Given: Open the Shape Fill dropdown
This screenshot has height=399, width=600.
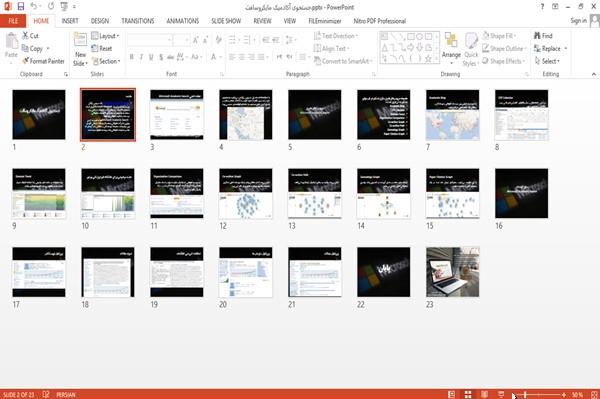Looking at the screenshot, I should point(500,36).
